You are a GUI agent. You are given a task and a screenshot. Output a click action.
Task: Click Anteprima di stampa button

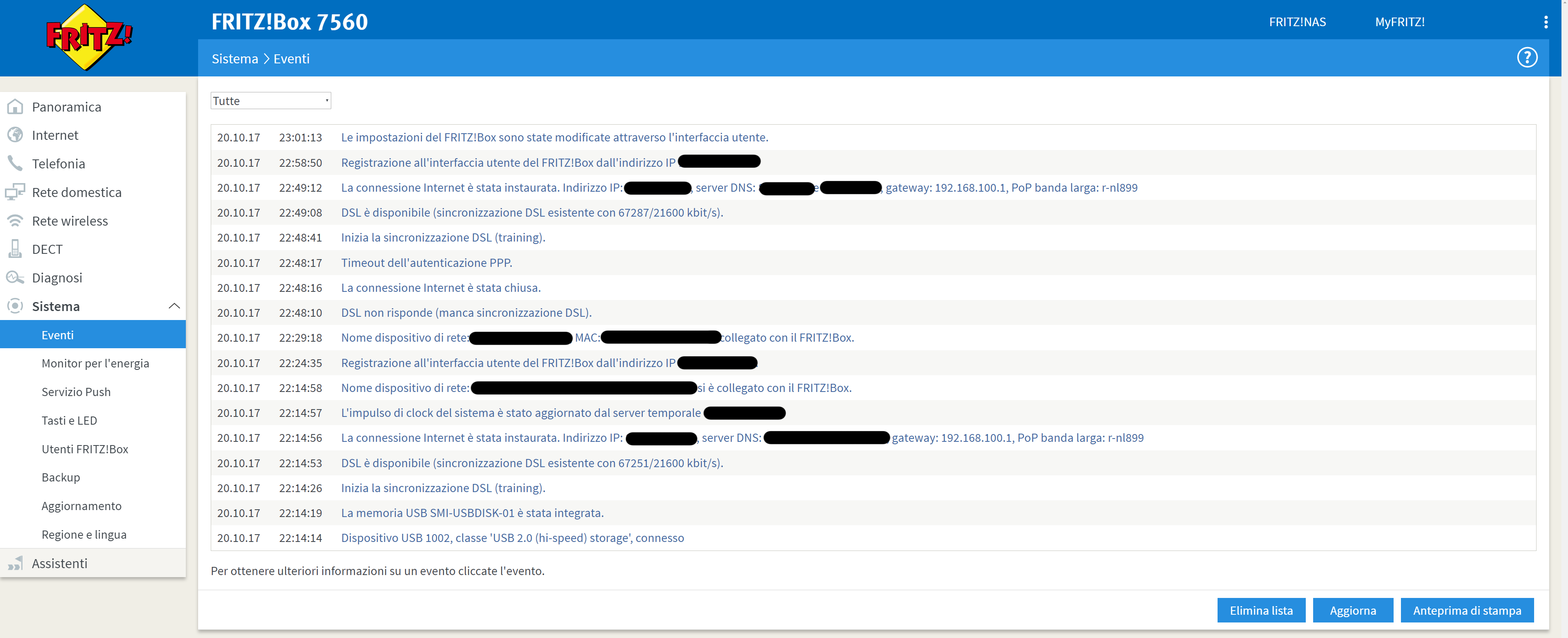1466,610
